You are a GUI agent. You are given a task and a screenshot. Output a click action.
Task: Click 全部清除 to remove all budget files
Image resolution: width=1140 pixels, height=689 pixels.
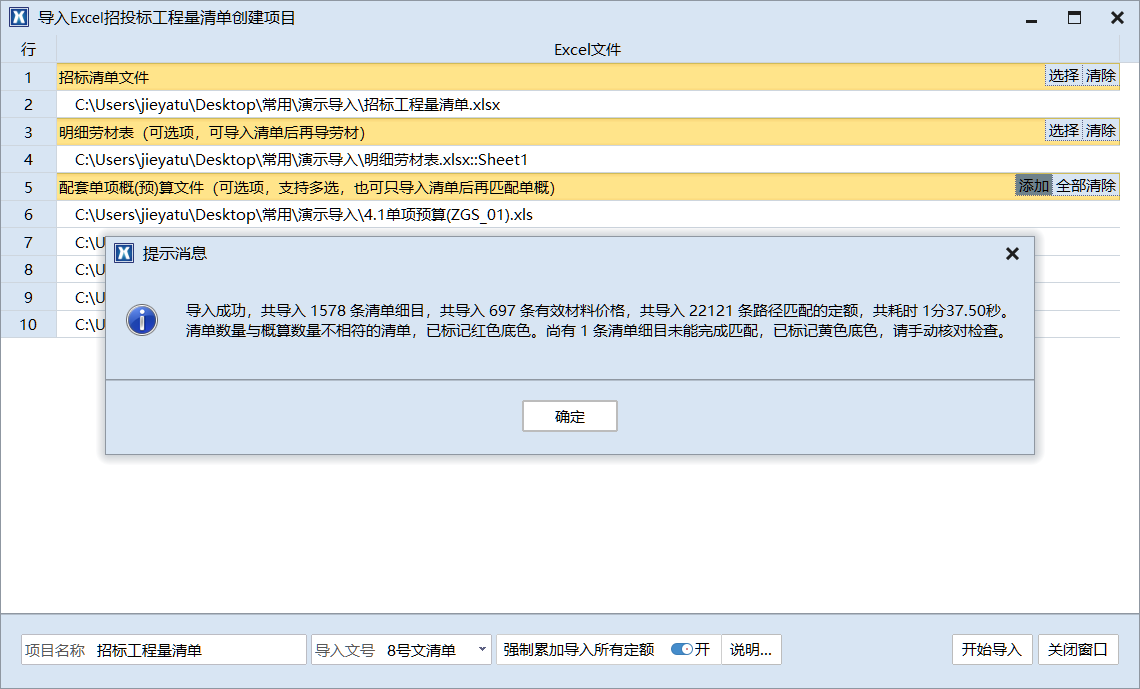tap(1088, 185)
